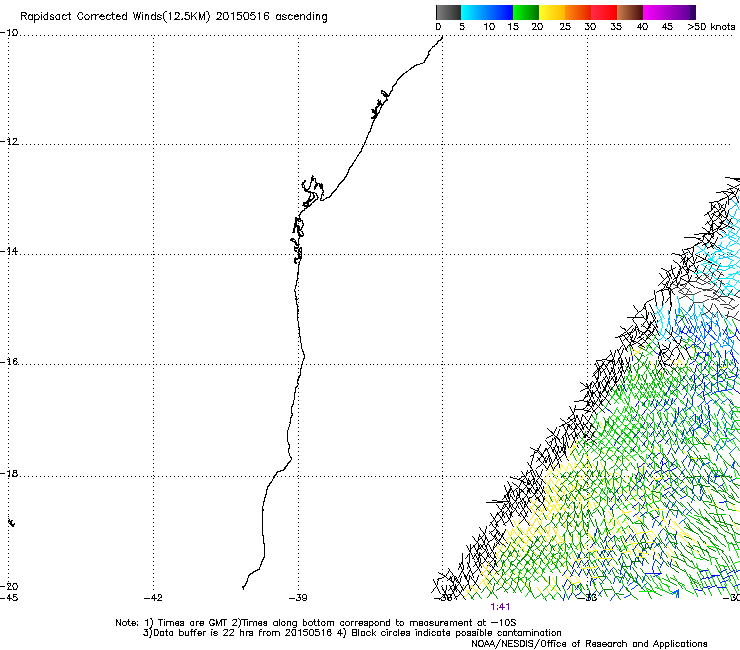The image size is (740, 650).
Task: Click the orange 25-30 knots legend color
Action: pos(578,12)
